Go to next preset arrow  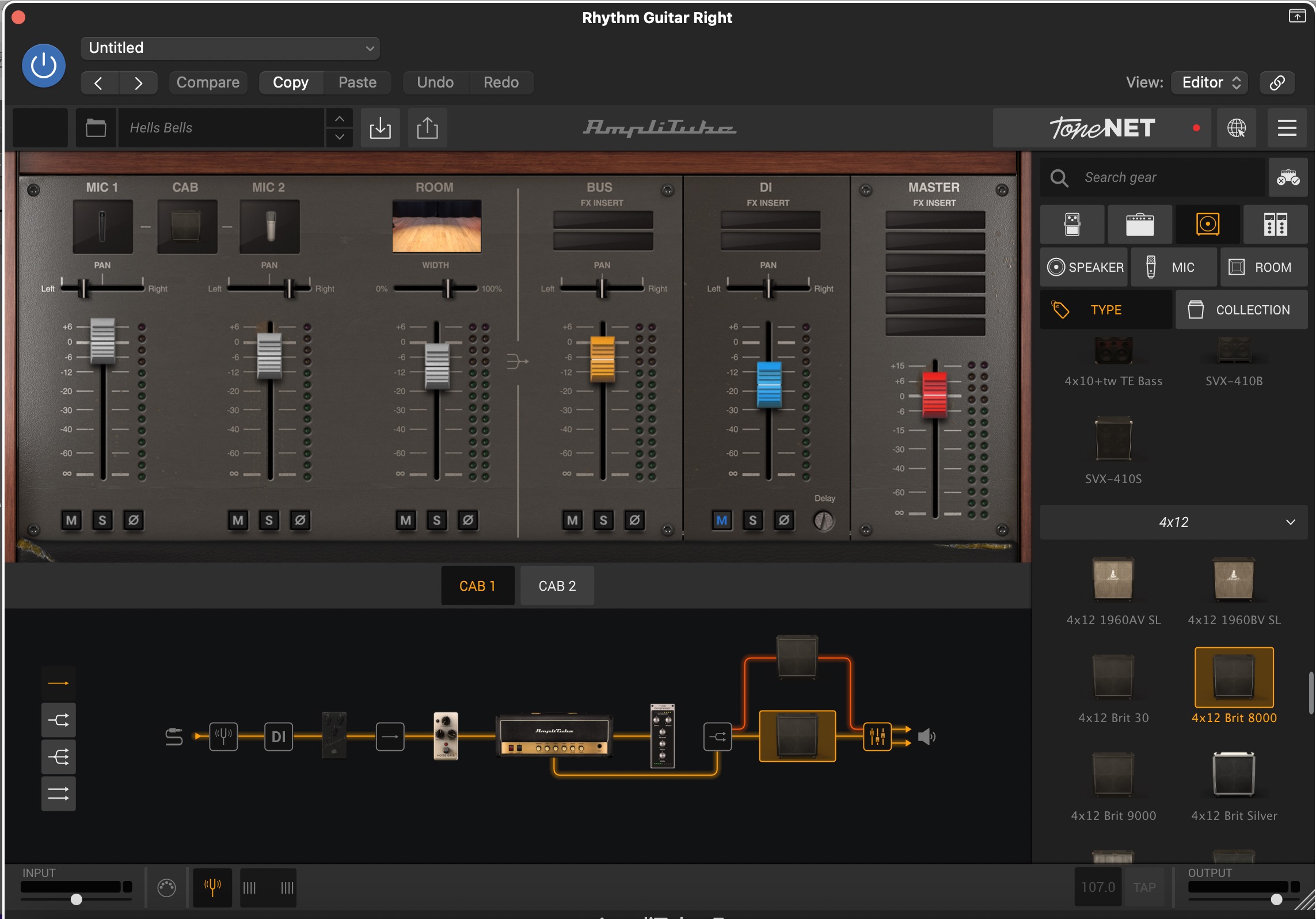coord(138,83)
